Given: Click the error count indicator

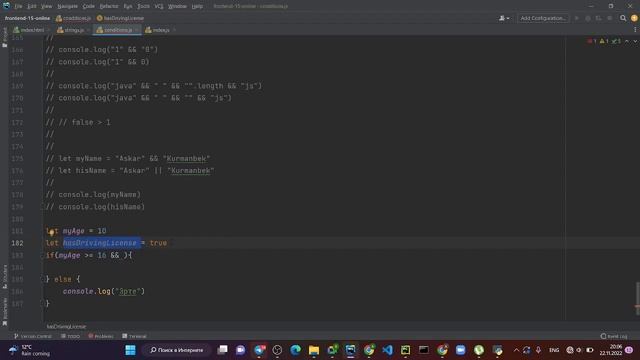Looking at the screenshot, I should [592, 41].
